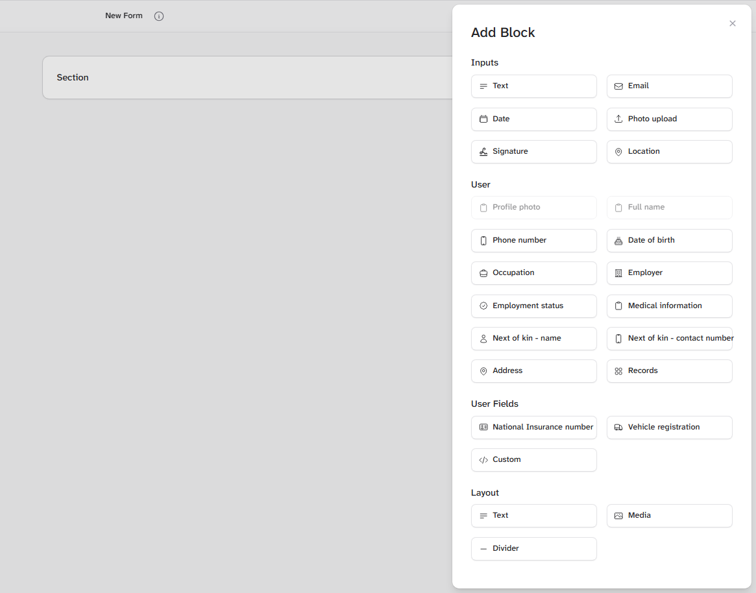756x593 pixels.
Task: Add the Employer block
Action: pos(669,273)
